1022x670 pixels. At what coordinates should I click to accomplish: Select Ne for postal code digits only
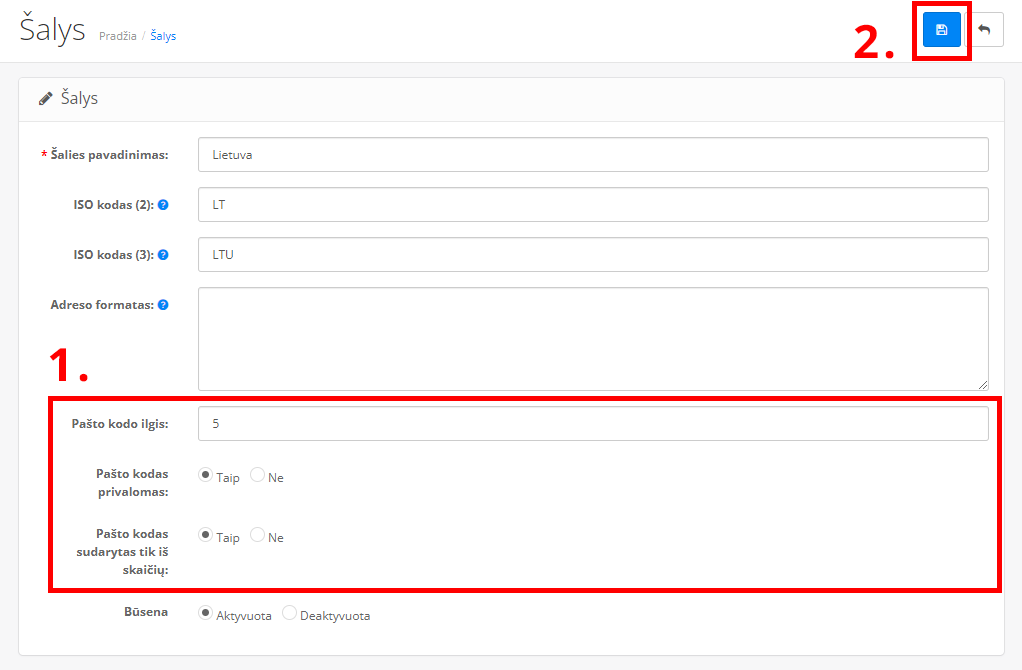(x=257, y=536)
